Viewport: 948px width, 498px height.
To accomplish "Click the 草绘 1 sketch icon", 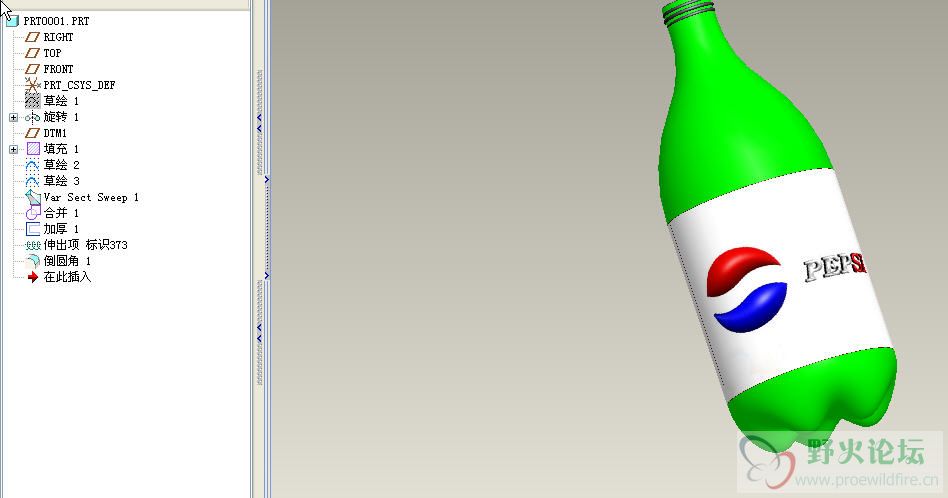I will click(x=33, y=100).
